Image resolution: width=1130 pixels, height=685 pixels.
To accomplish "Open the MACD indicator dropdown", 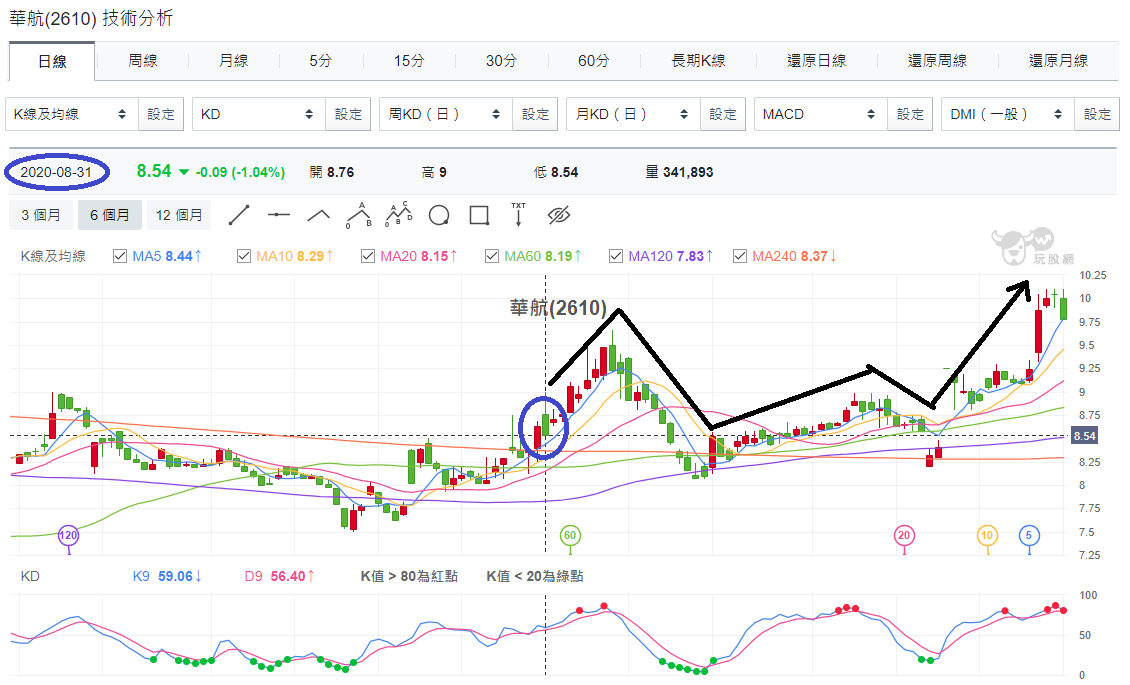I will [x=821, y=114].
